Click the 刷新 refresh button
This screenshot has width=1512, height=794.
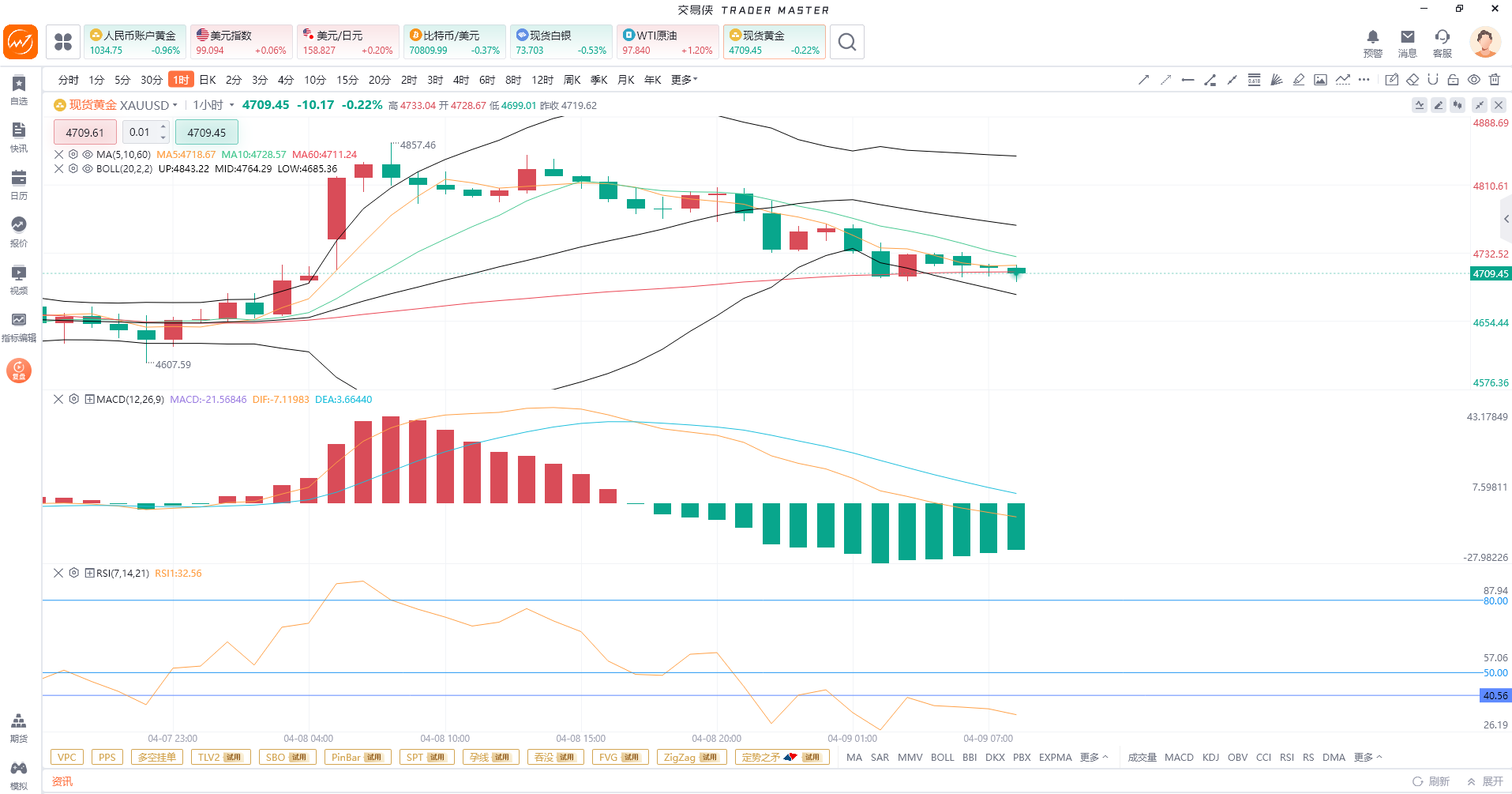(1431, 781)
